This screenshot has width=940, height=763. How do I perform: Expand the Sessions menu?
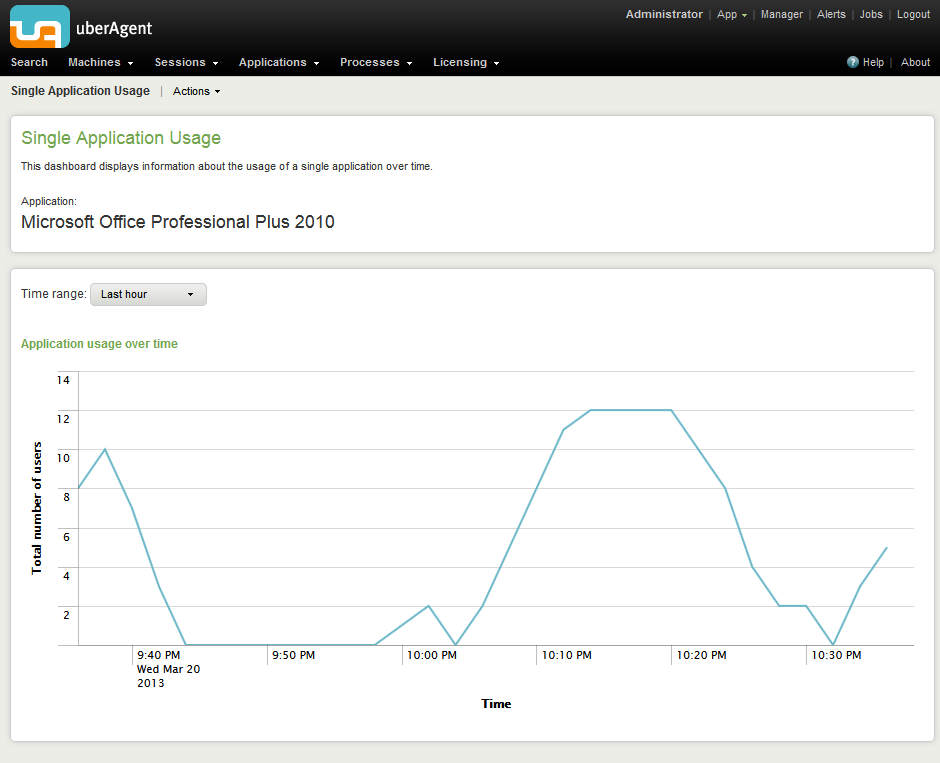pos(186,62)
